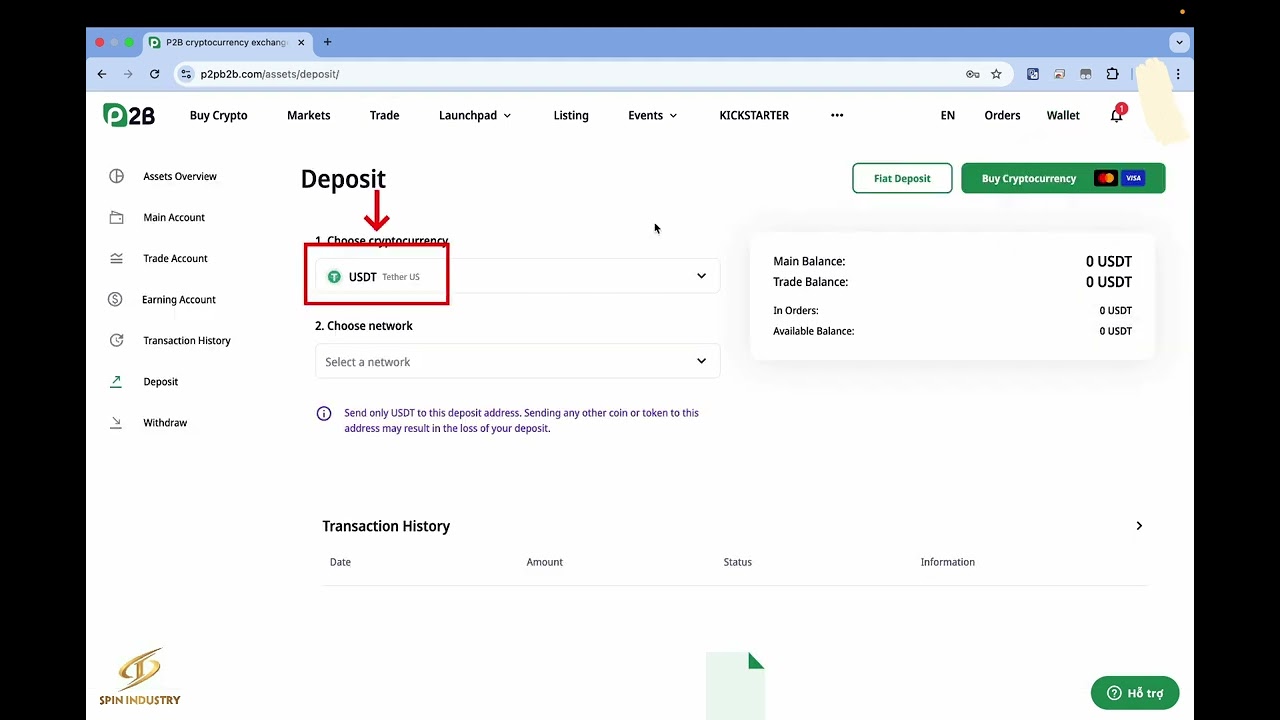
Task: Click the Assets Overview pie icon
Action: pos(116,176)
